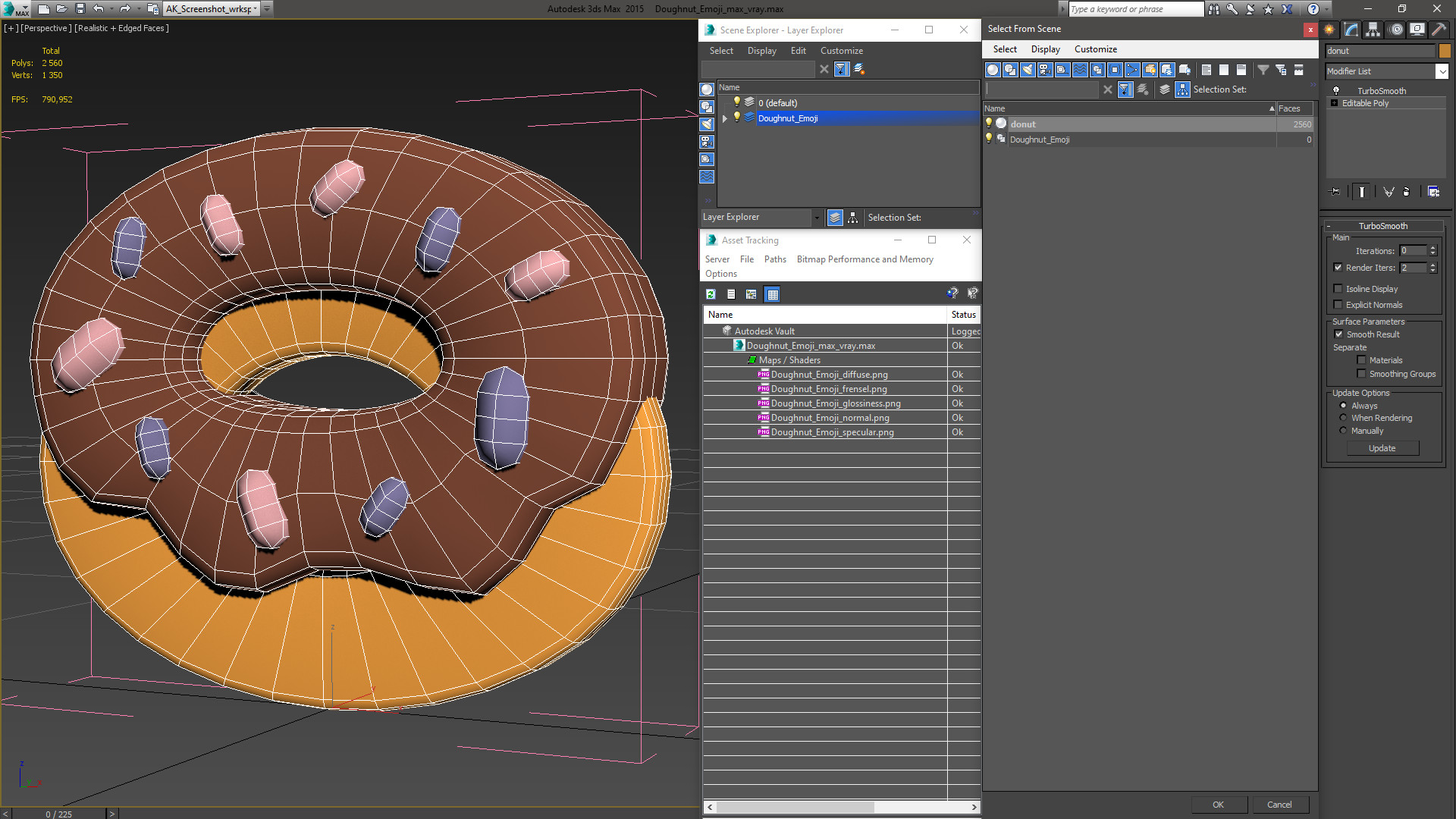Uncheck the Smooth Result checkbox
1456x819 pixels.
1338,334
